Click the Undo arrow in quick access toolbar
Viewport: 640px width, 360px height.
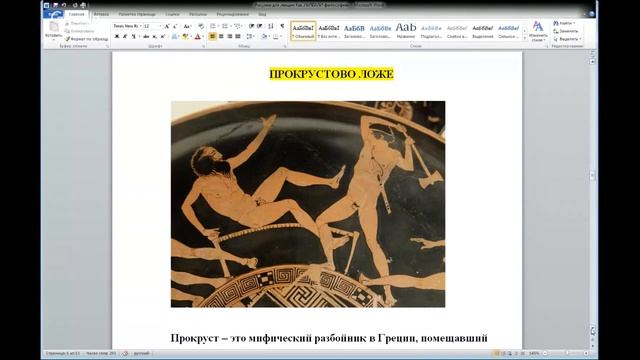(64, 5)
